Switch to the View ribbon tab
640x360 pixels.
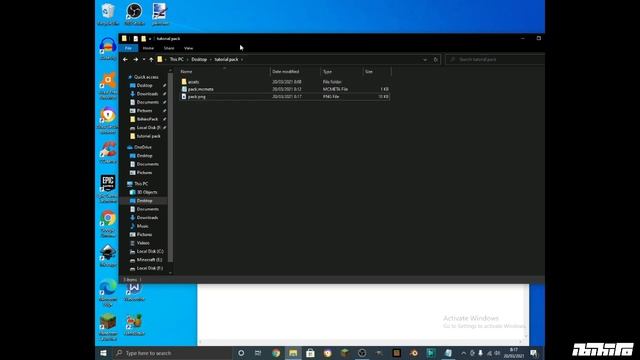(188, 48)
